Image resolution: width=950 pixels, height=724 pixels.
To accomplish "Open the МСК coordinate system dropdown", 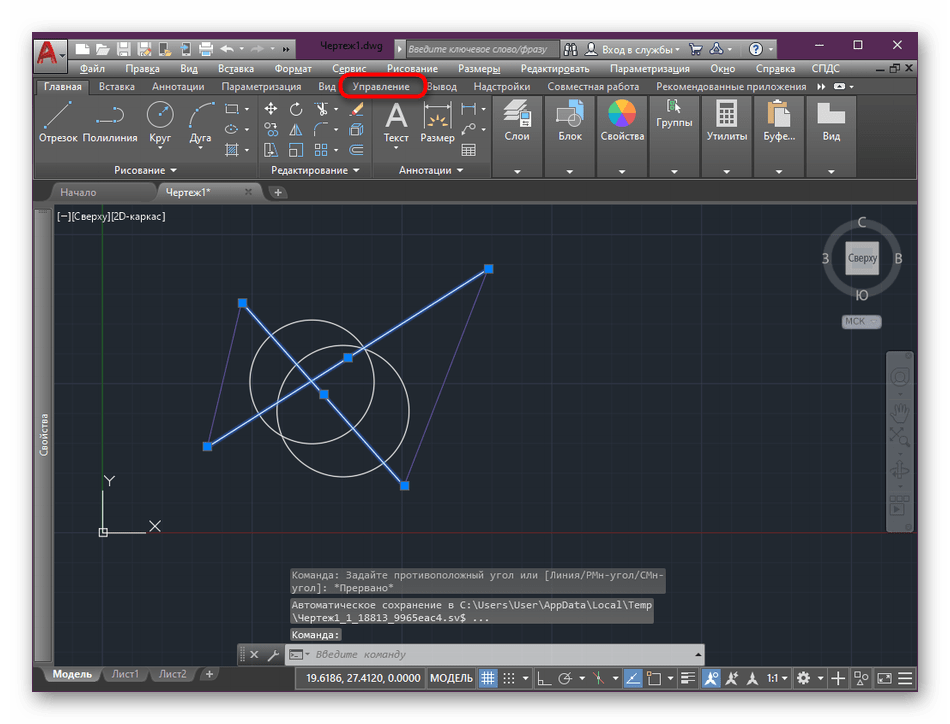I will point(861,322).
